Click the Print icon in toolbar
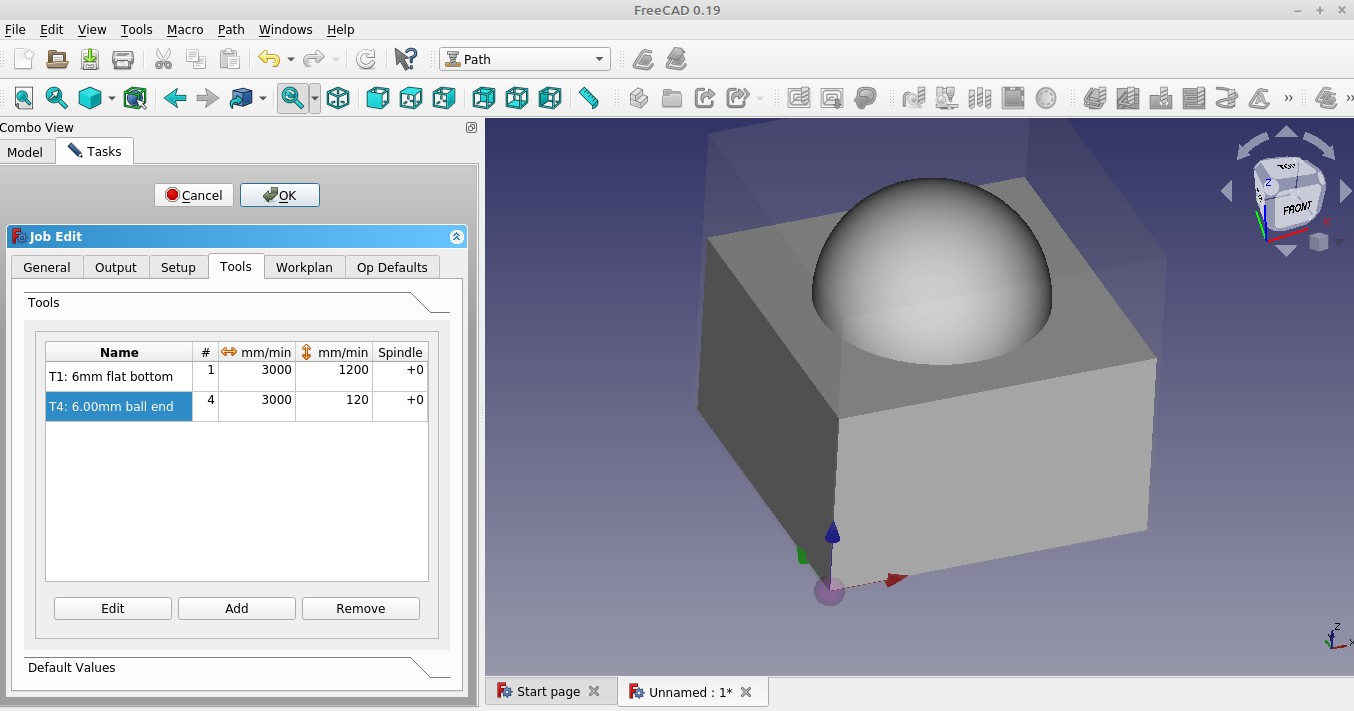The image size is (1354, 711). (123, 59)
